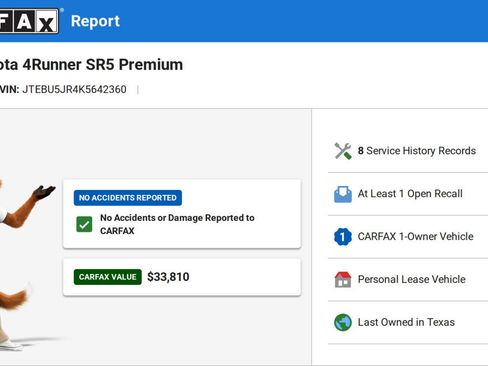
Task: Select Last Owned in Texas row
Action: (408, 322)
